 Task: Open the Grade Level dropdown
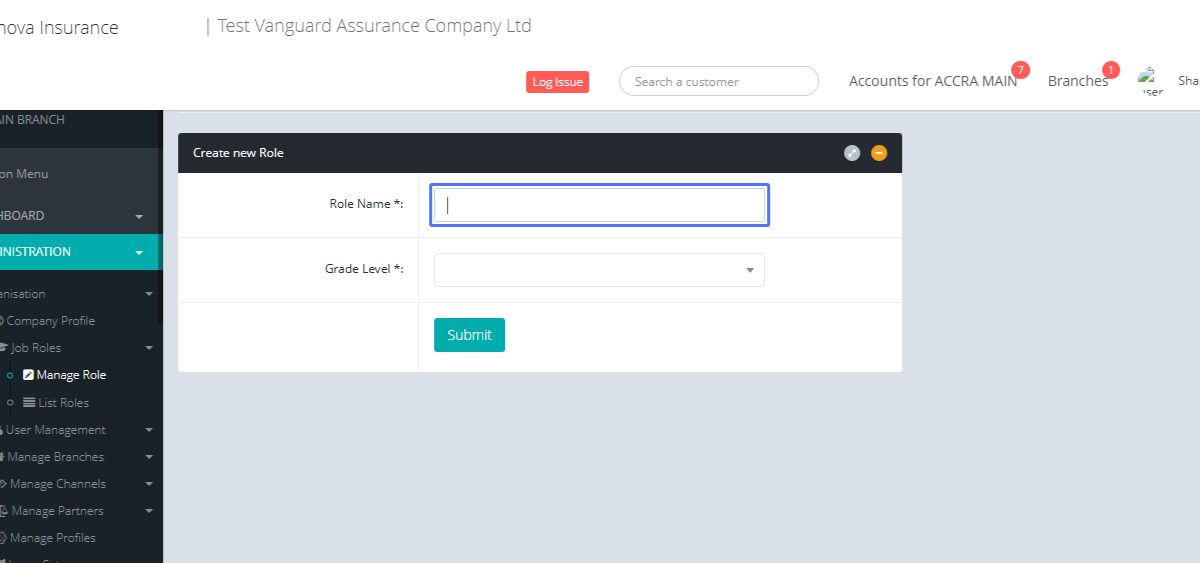click(599, 270)
